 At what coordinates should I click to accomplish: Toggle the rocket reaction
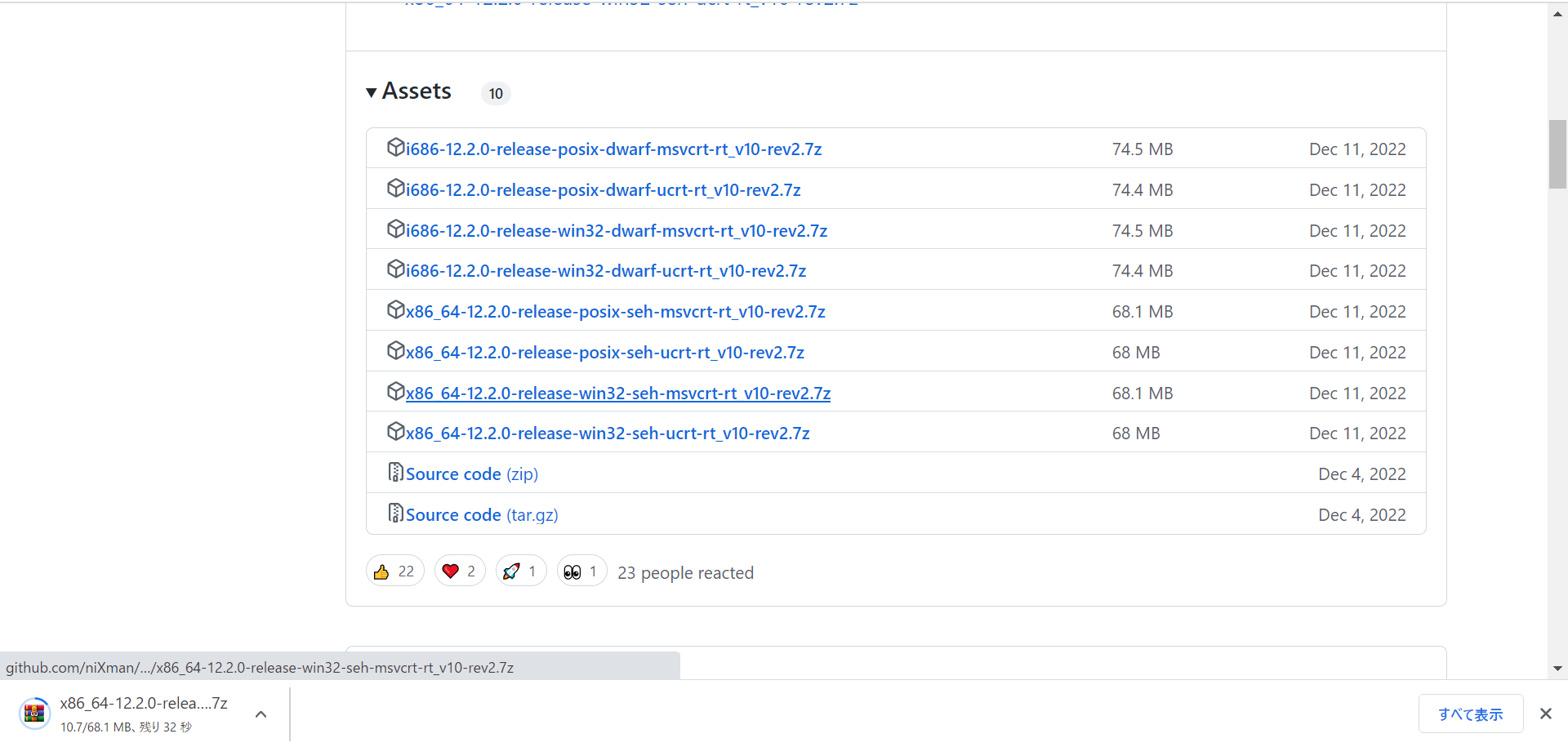point(521,571)
